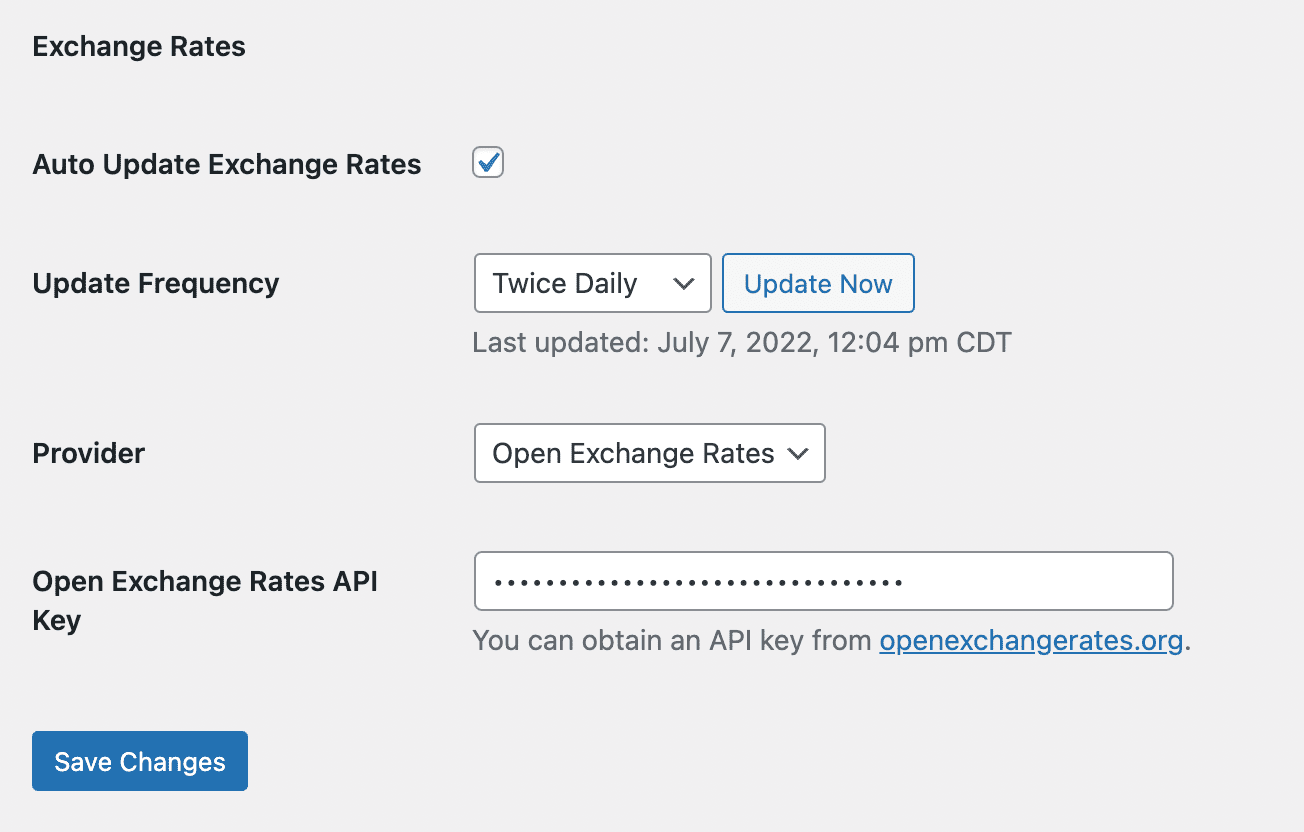Click Update Now to refresh rates
Screen dimensions: 1304x832
(x=818, y=283)
